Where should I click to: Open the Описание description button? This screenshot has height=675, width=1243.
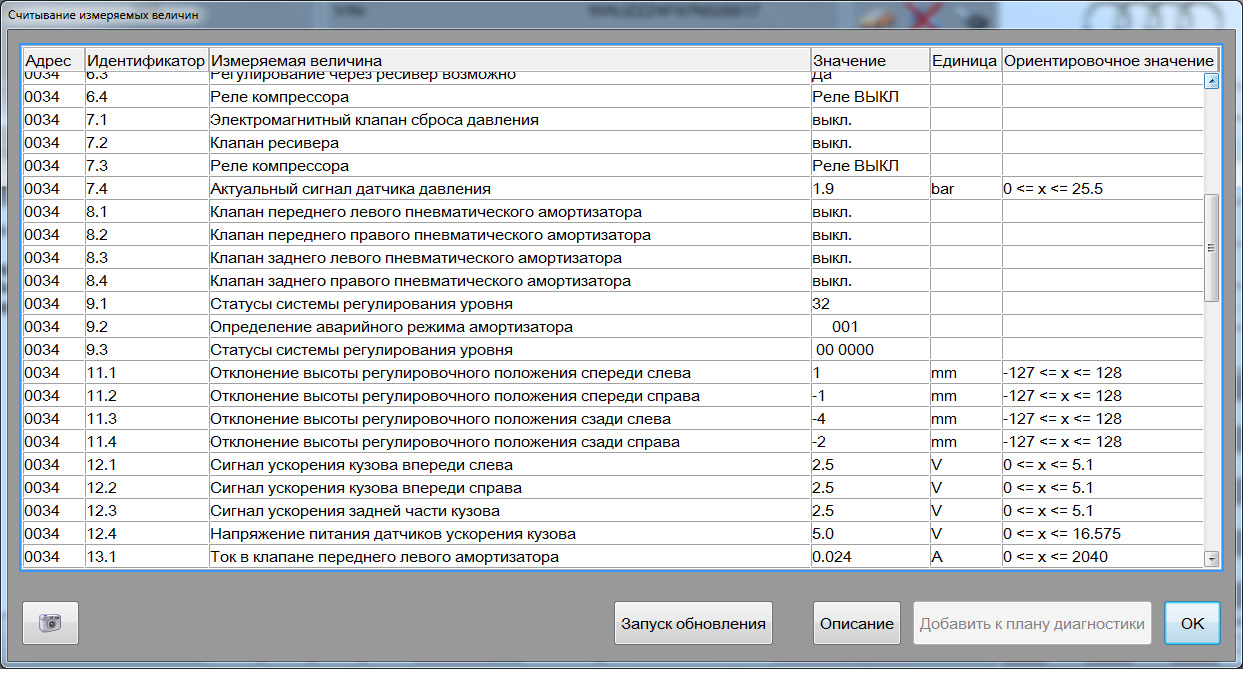click(x=857, y=623)
